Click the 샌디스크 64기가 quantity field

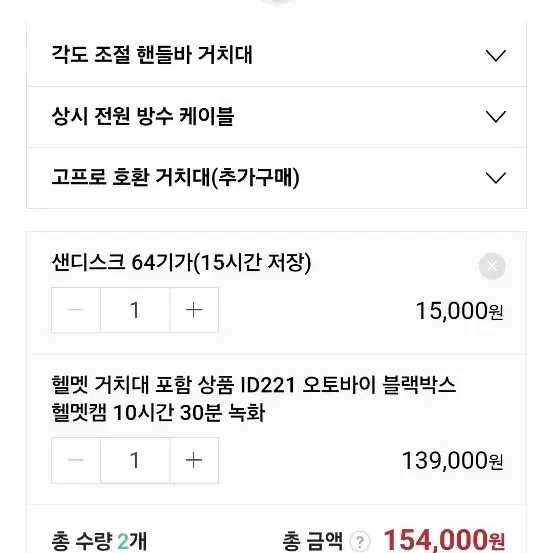135,310
